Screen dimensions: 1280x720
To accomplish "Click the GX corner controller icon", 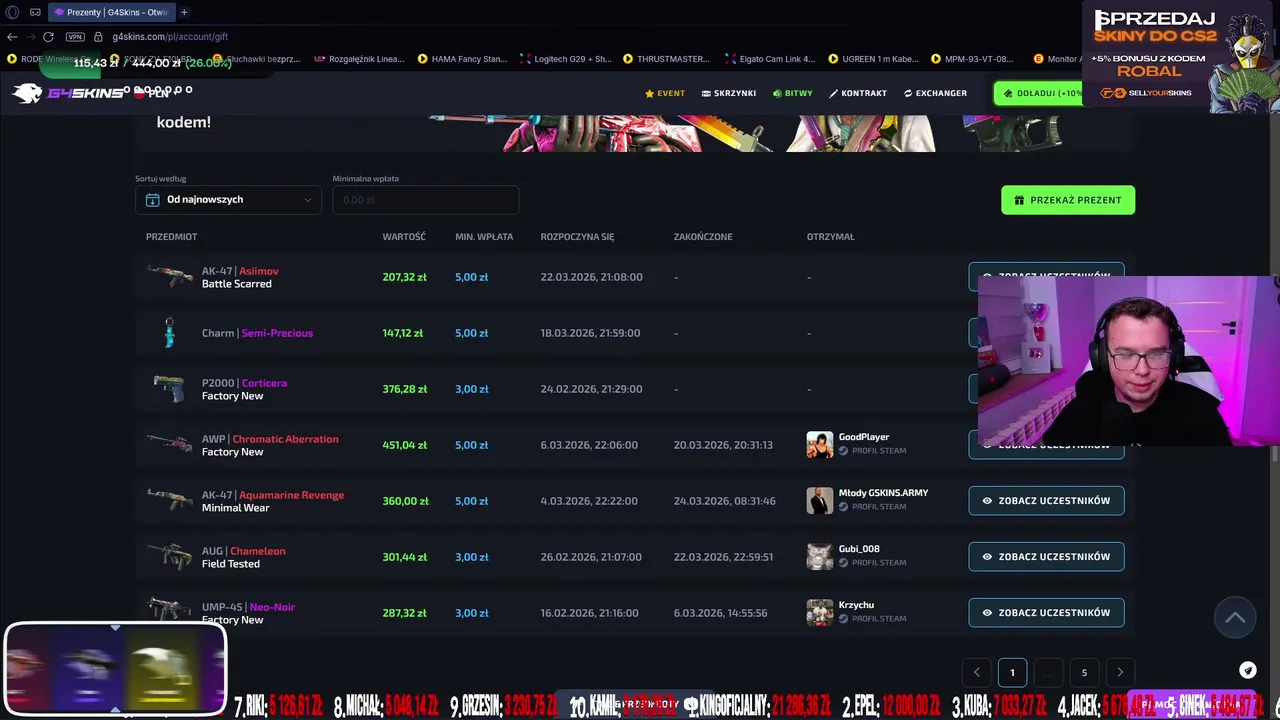I will coord(35,12).
